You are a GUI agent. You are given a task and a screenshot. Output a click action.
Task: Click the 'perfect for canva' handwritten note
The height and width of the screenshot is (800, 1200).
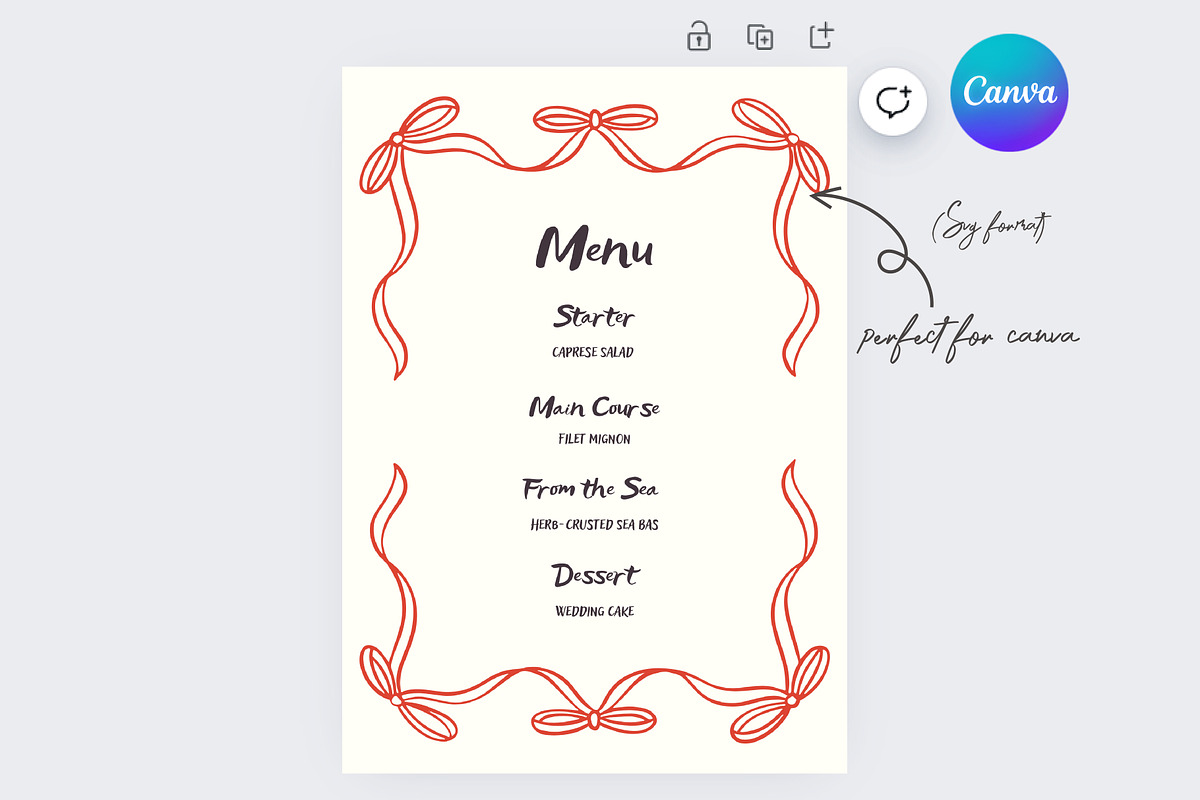(967, 335)
